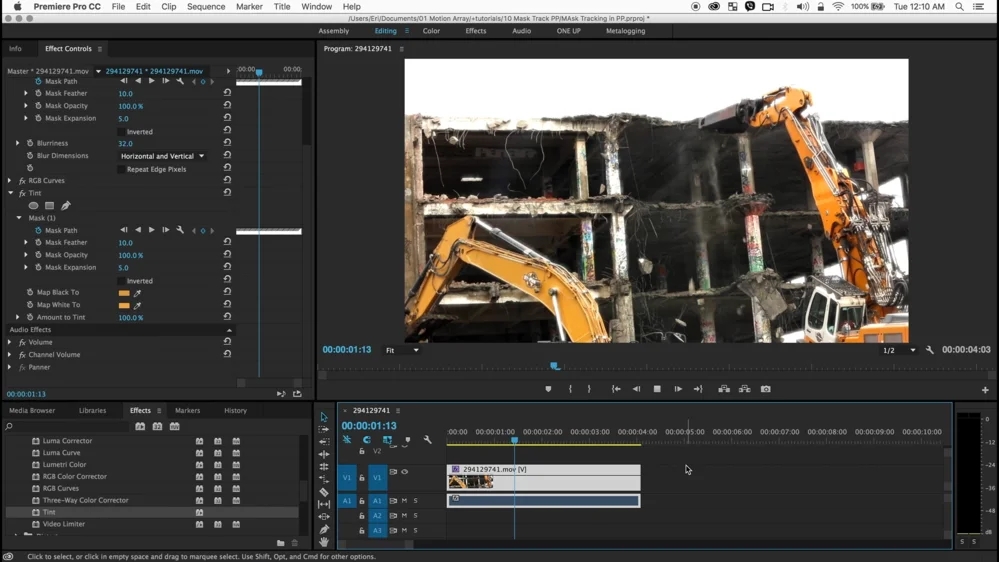The width and height of the screenshot is (999, 562).
Task: Toggle V1 track output eye
Action: [x=405, y=472]
